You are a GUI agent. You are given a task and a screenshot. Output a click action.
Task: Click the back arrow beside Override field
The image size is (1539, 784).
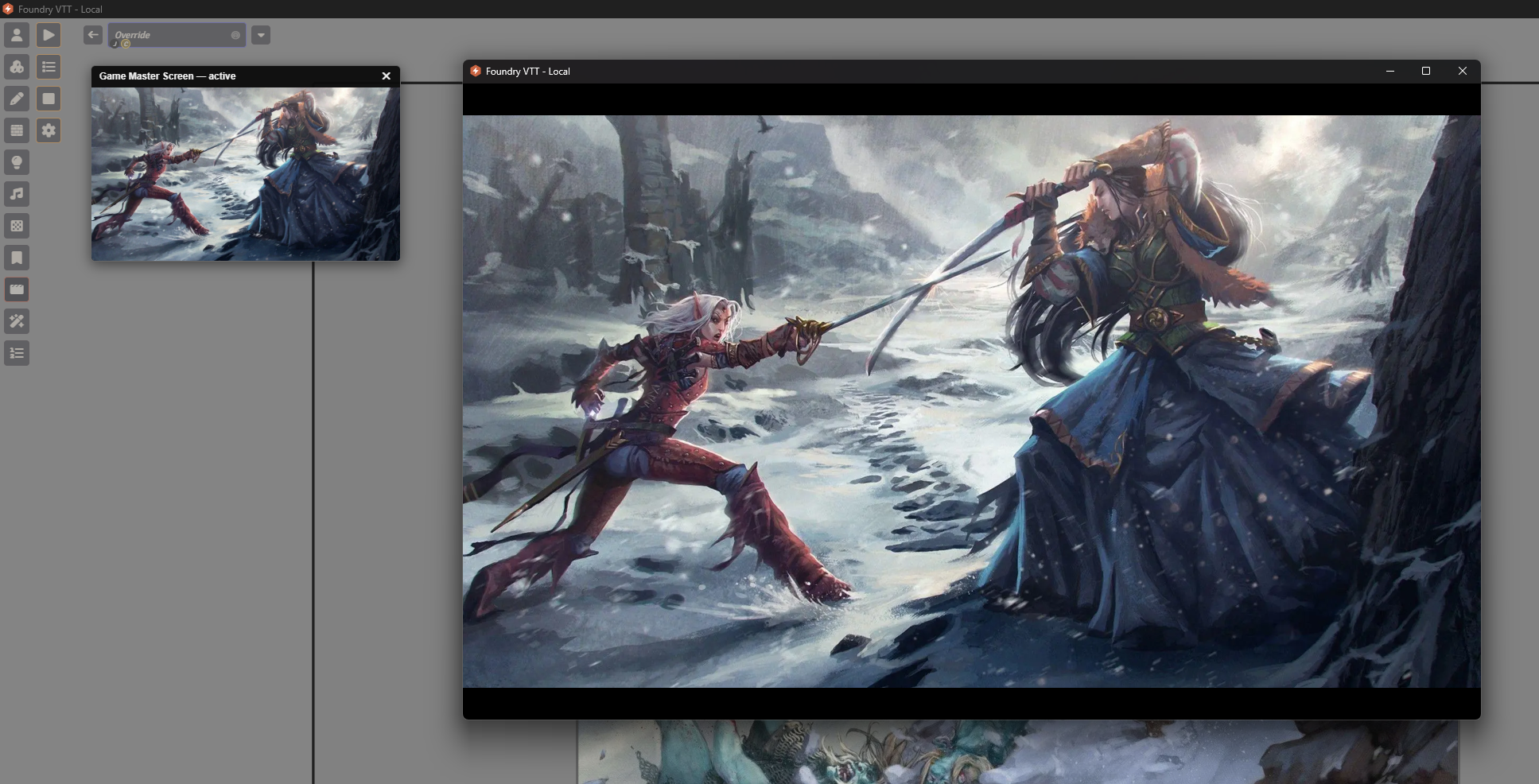pyautogui.click(x=93, y=35)
